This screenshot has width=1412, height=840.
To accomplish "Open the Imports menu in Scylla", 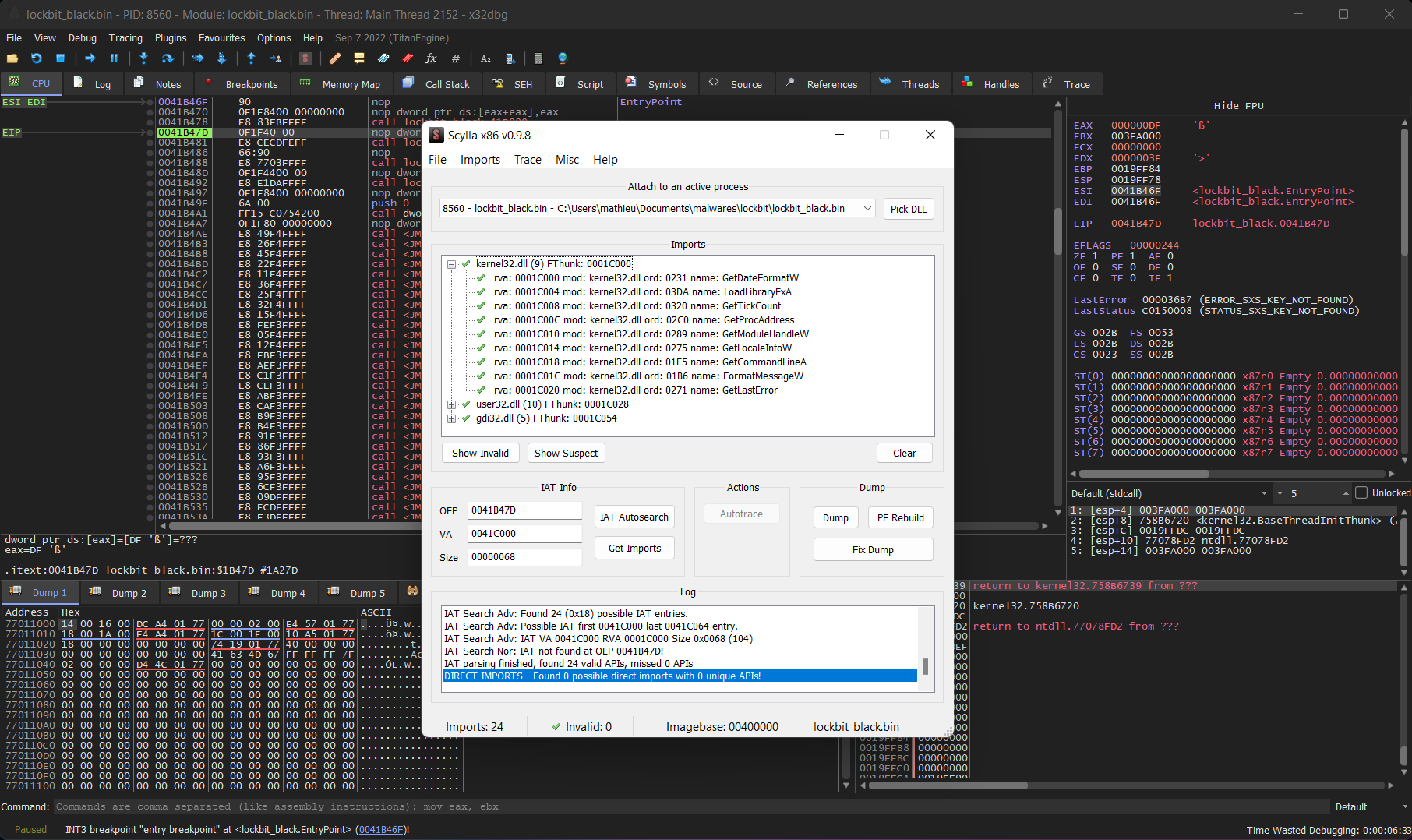I will click(x=480, y=160).
